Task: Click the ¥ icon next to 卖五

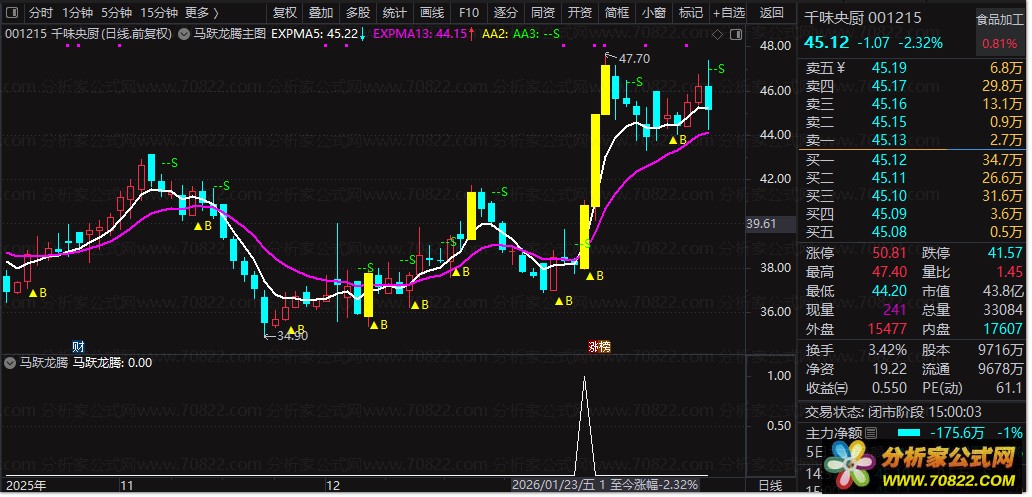Action: (840, 68)
